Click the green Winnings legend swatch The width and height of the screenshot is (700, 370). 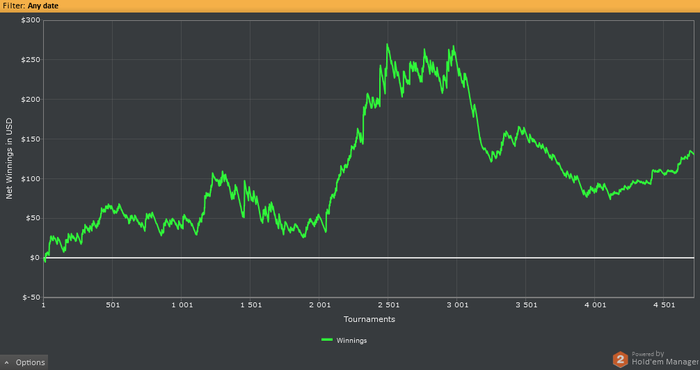327,340
